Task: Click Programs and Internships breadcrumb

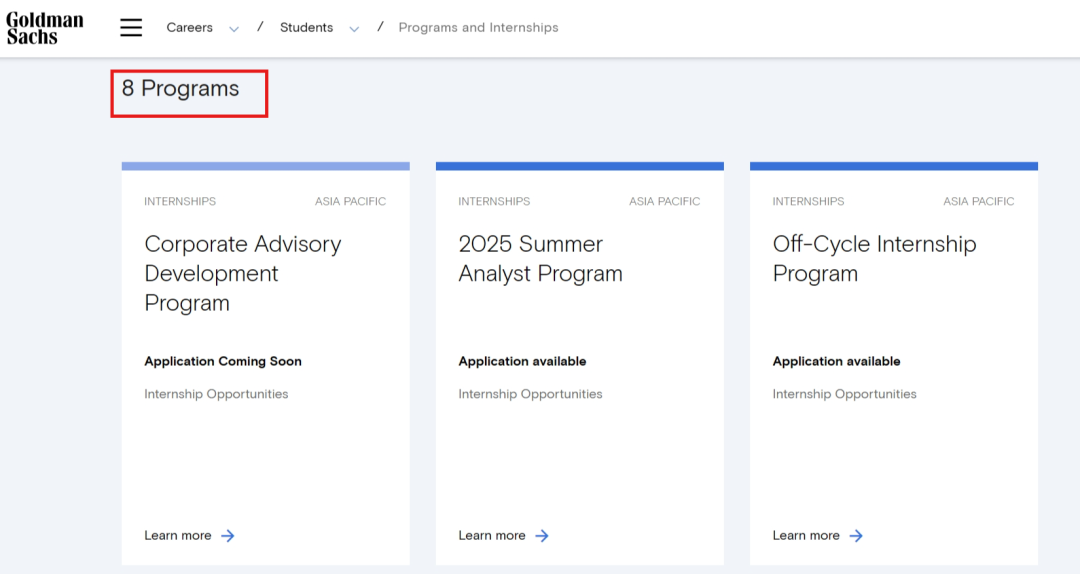Action: point(478,28)
